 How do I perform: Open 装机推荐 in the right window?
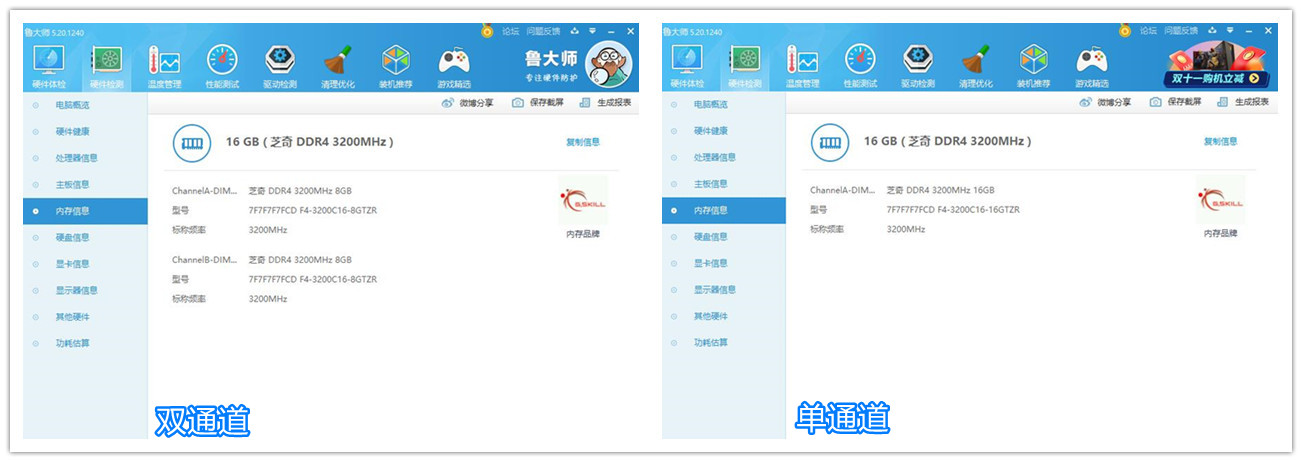click(x=1034, y=66)
